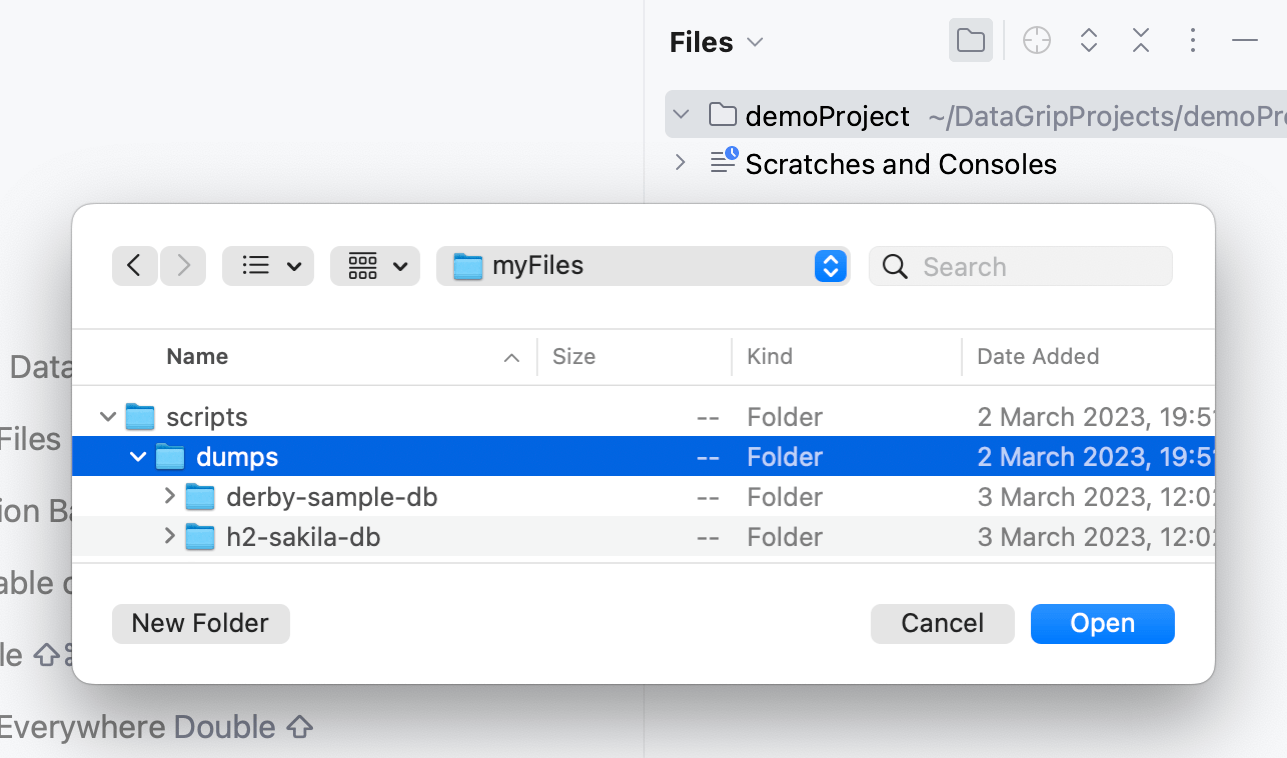This screenshot has width=1287, height=758.
Task: Collapse the demoProject tree node
Action: tap(681, 114)
